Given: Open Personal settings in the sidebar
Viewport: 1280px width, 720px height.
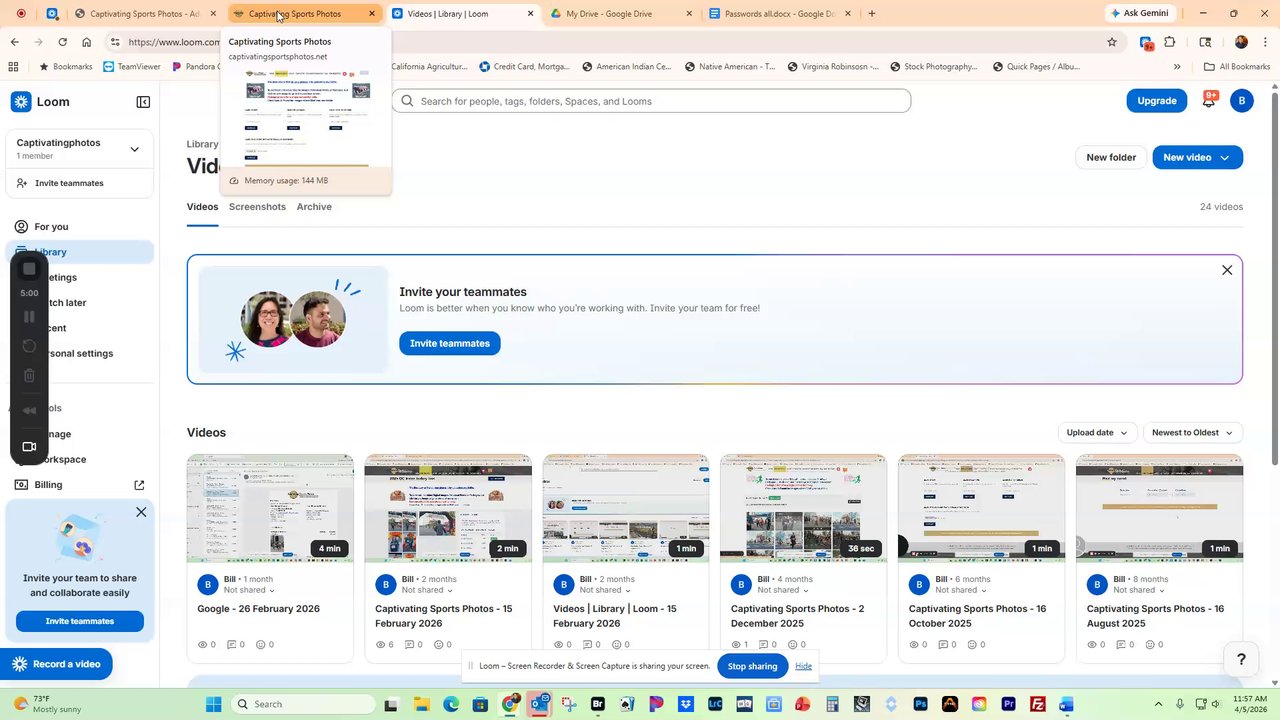Looking at the screenshot, I should (80, 353).
